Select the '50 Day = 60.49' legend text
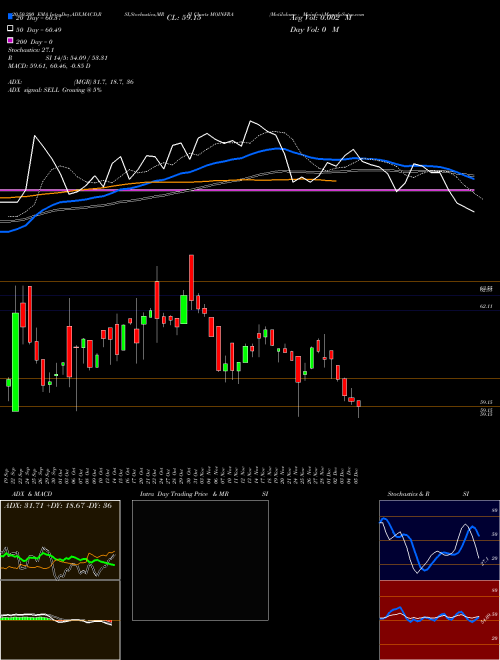Screen dimensions: 500x660 pos(37,29)
